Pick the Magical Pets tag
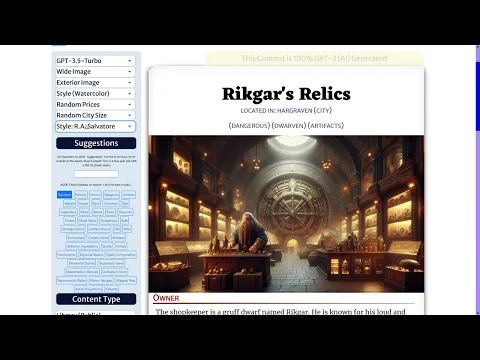Image resolution: width=480 pixels, height=360 pixels. point(126,280)
